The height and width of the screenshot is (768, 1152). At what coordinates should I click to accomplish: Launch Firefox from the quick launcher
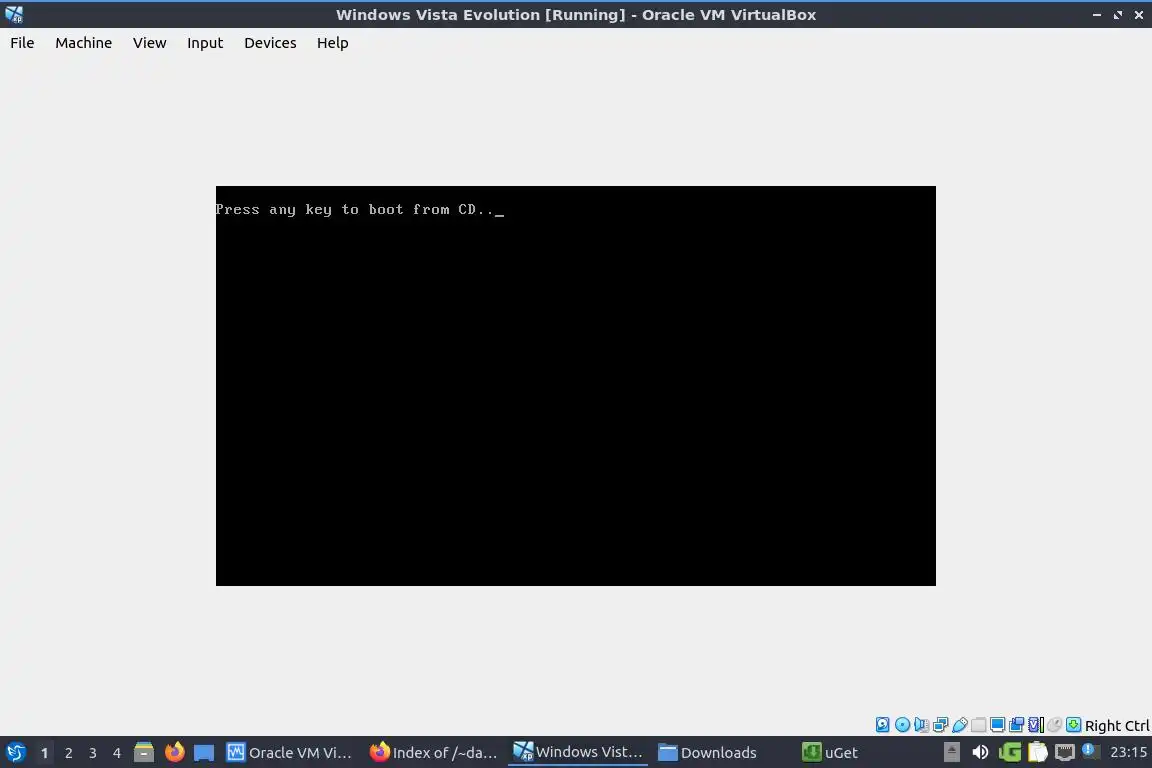(174, 752)
